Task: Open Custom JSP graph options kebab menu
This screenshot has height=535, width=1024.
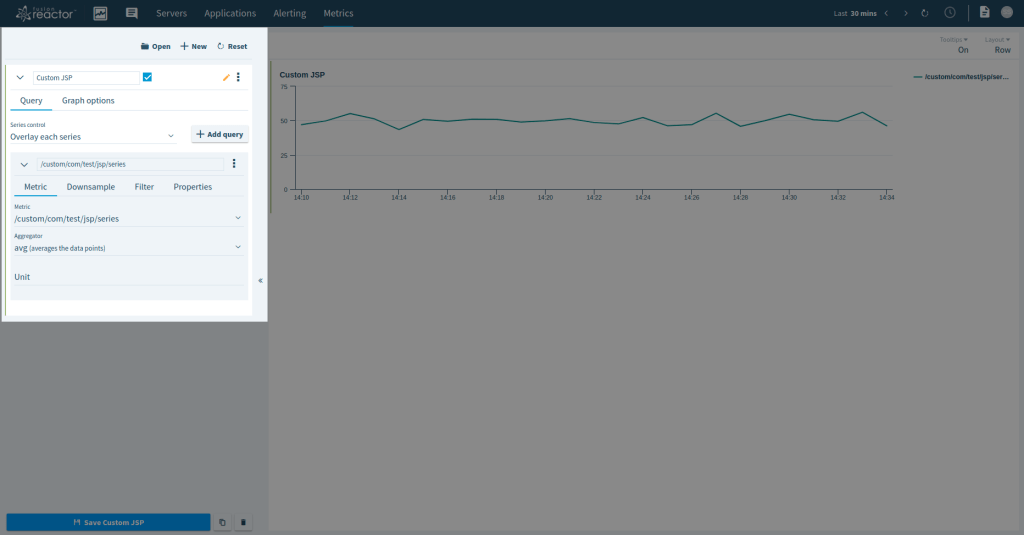Action: point(238,77)
